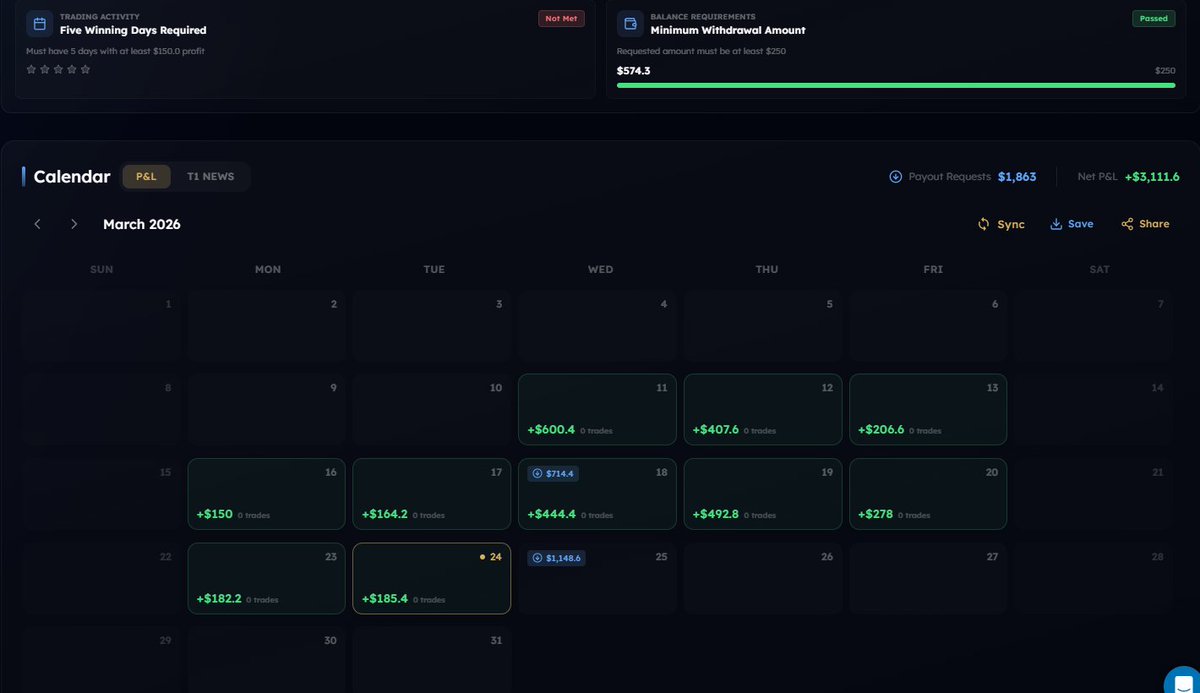Click the fifth star under Five Winning Days
This screenshot has width=1200, height=693.
(x=85, y=69)
